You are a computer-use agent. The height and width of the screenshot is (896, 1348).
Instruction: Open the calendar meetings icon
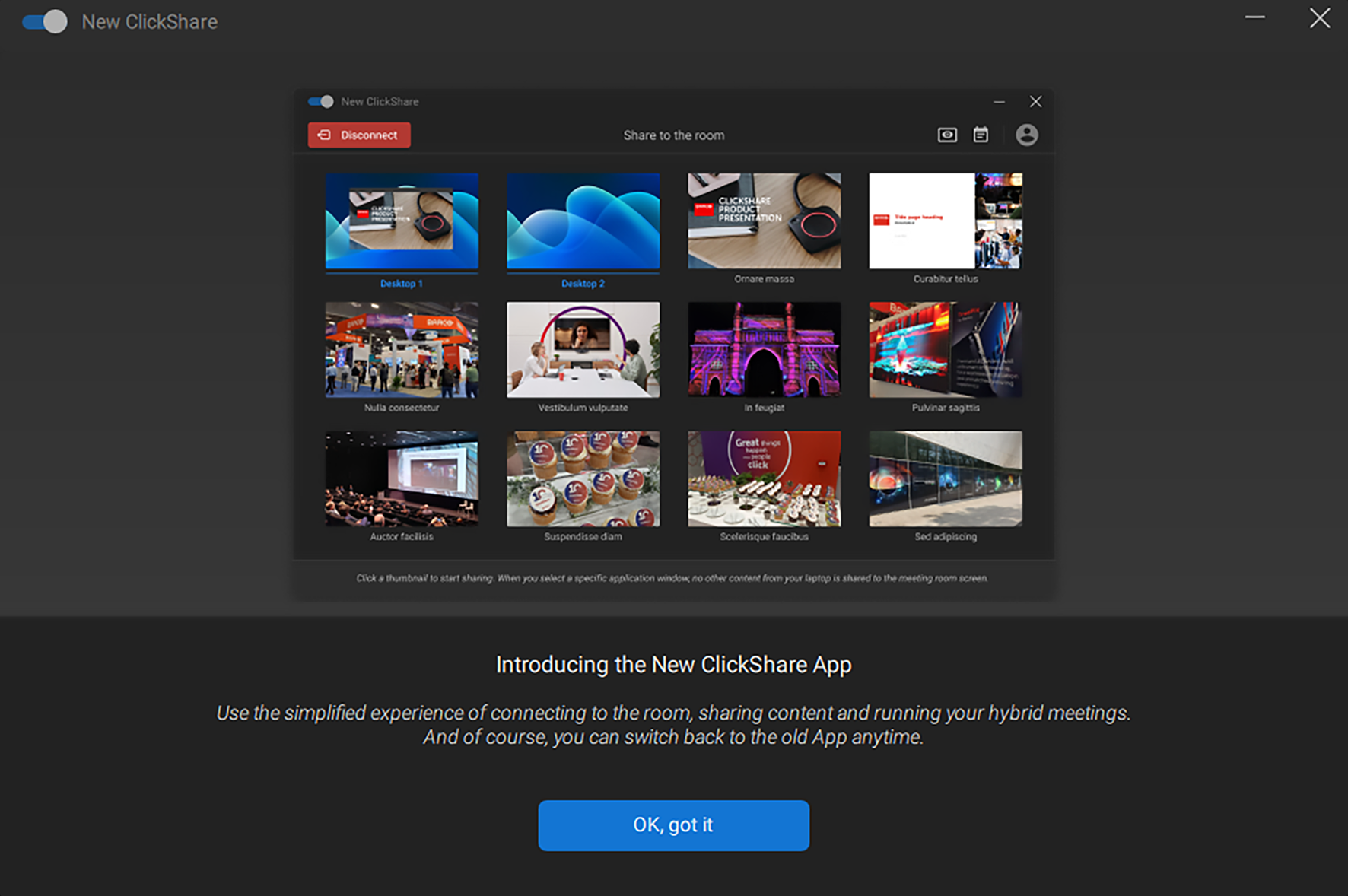click(x=981, y=135)
